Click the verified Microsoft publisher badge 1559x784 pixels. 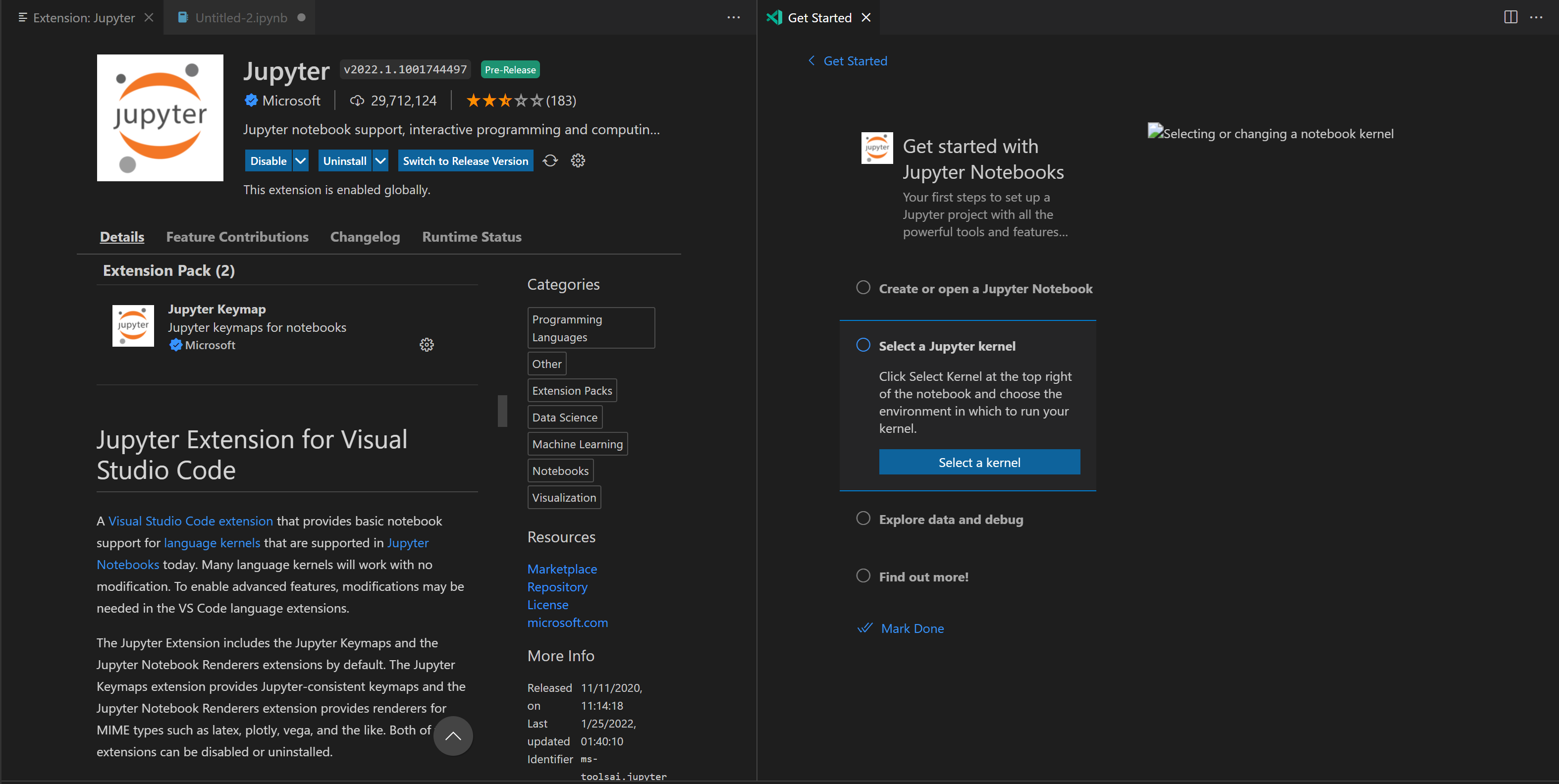(252, 101)
